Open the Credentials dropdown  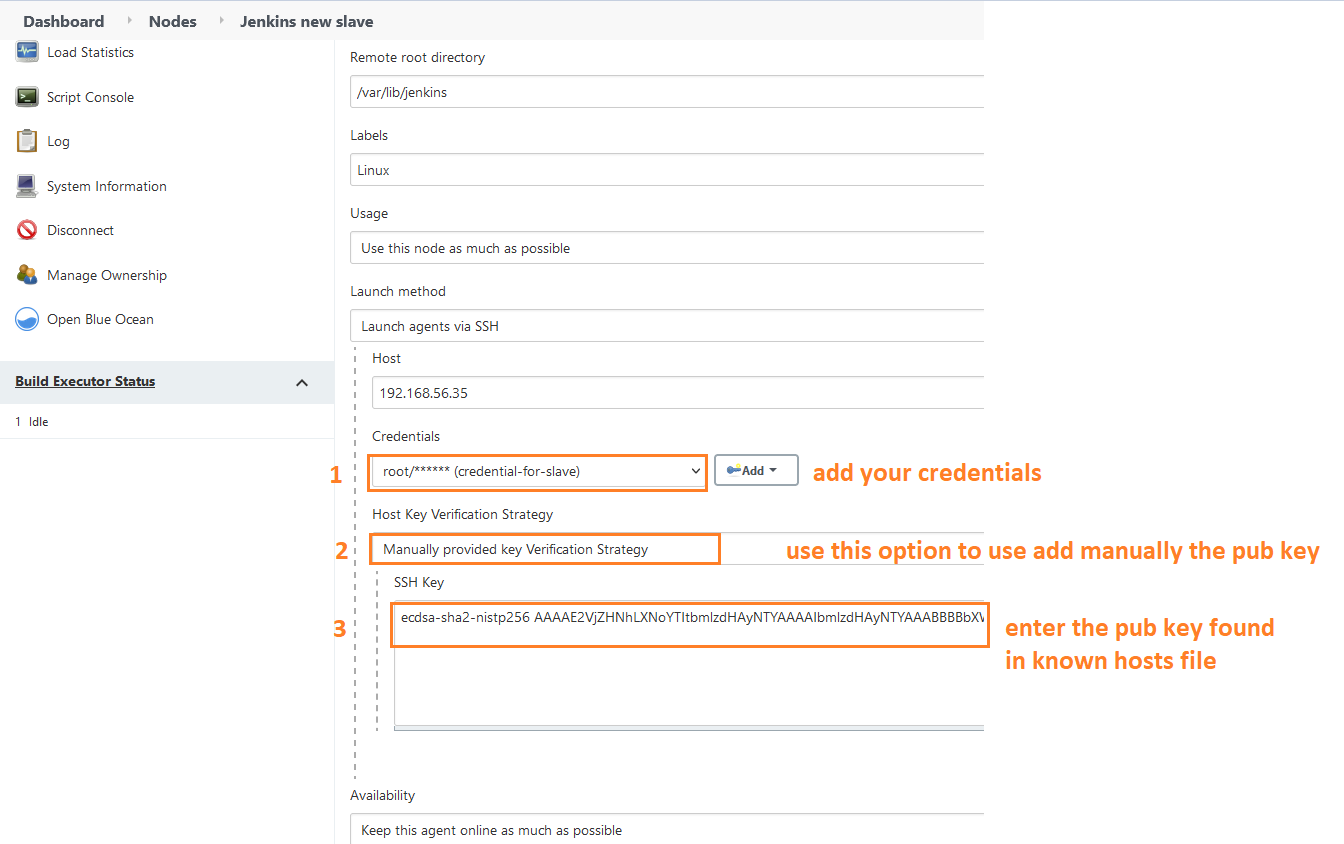538,471
